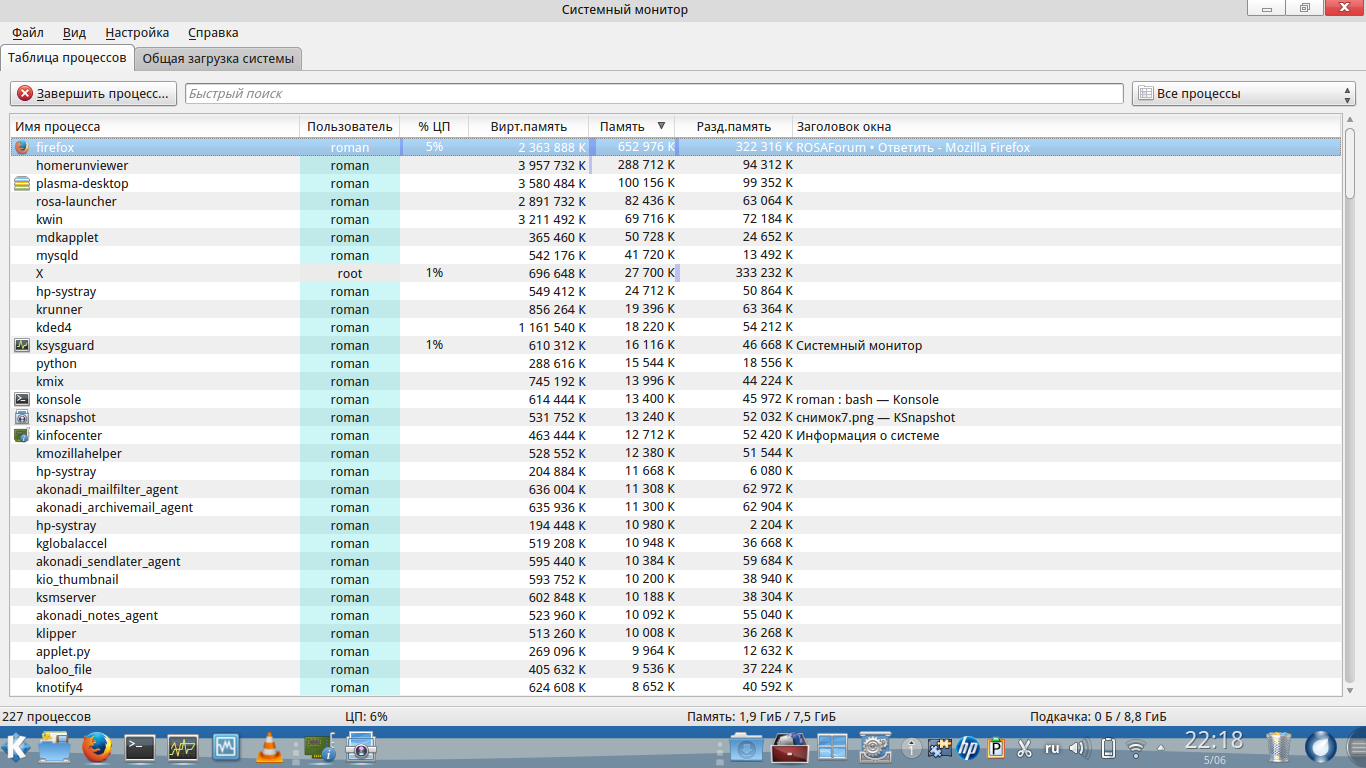This screenshot has width=1366, height=768.
Task: Click the blue graph monitor taskbar icon
Action: [x=226, y=747]
